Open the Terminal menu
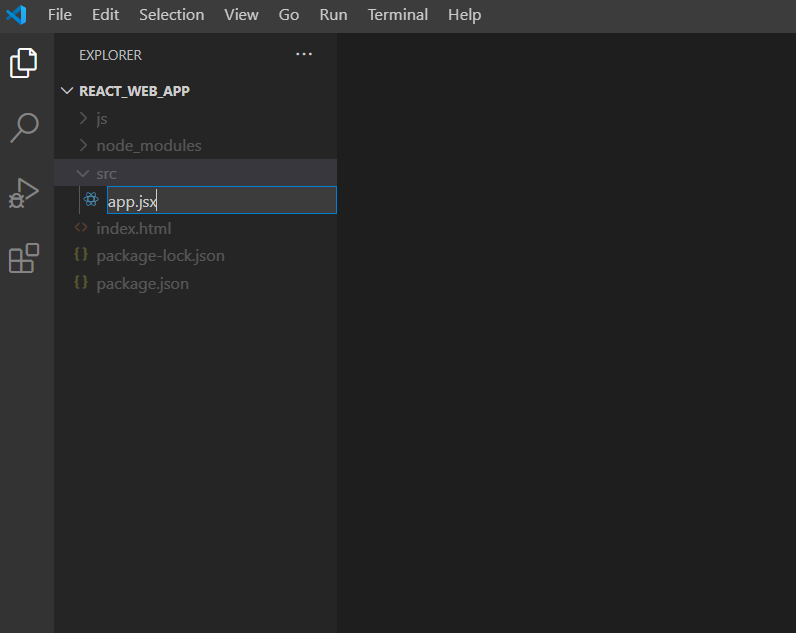796x633 pixels. tap(397, 15)
